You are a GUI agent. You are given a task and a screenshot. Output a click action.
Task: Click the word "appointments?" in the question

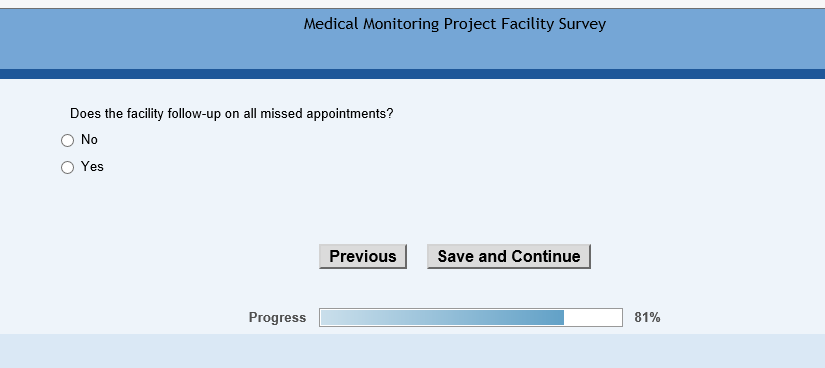[350, 114]
